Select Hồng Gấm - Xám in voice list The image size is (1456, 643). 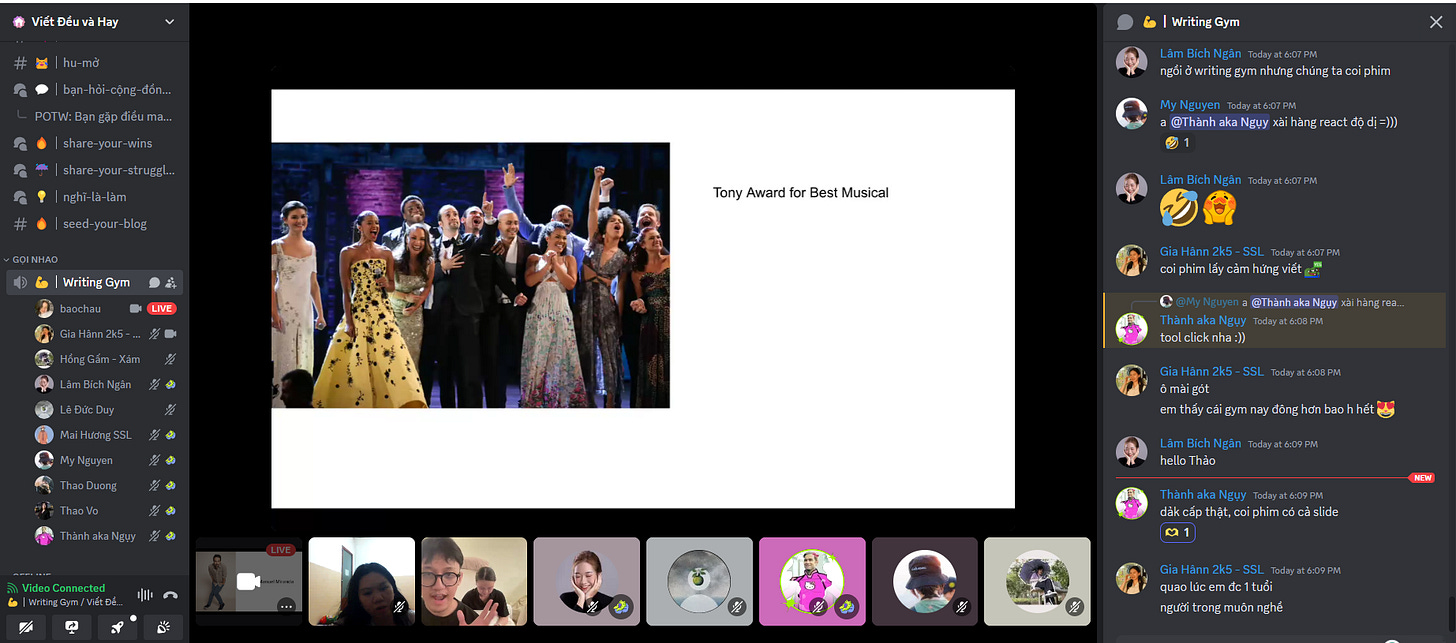coord(106,359)
